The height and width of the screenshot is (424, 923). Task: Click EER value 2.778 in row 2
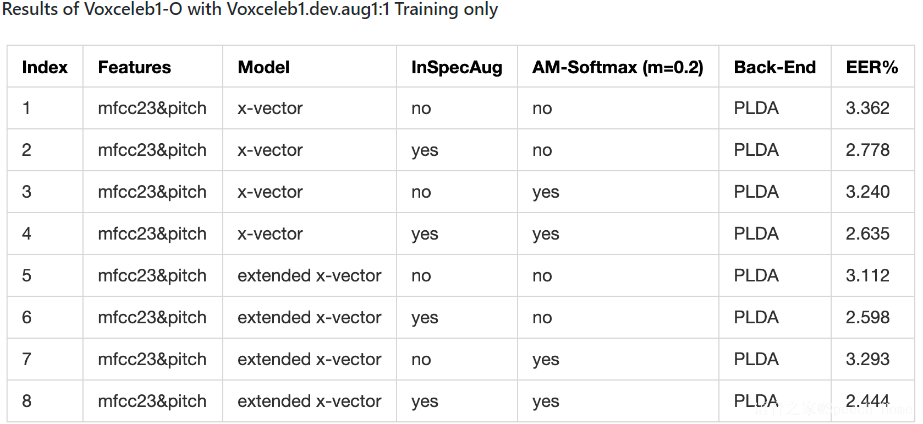point(867,150)
